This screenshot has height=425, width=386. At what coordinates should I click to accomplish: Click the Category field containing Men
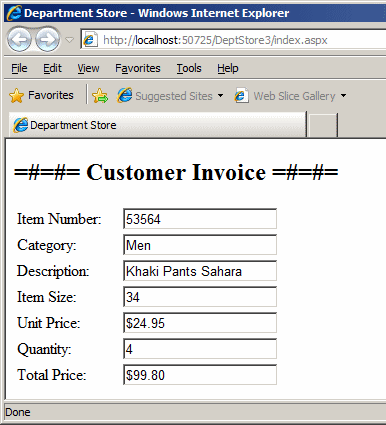point(200,245)
